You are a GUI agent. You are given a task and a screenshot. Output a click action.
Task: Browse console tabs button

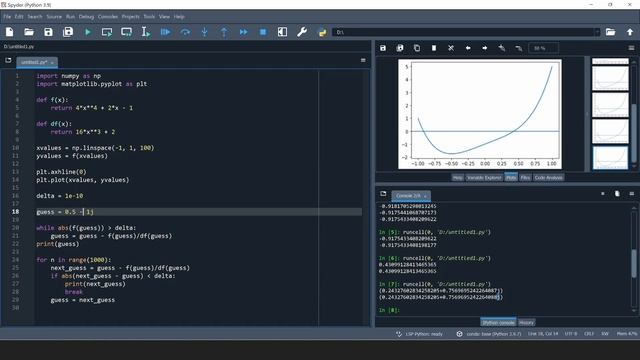click(x=383, y=194)
